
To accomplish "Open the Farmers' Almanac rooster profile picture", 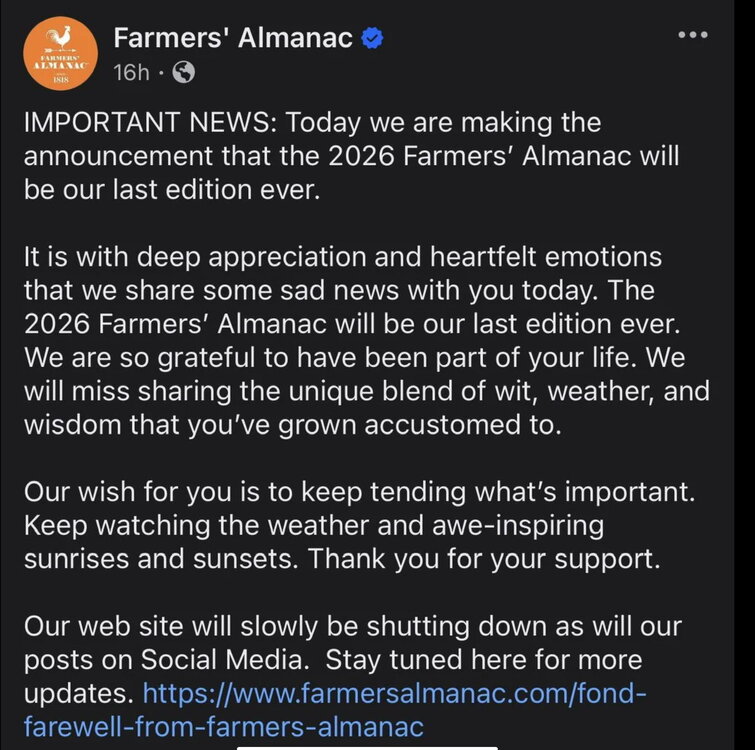I will (x=59, y=54).
